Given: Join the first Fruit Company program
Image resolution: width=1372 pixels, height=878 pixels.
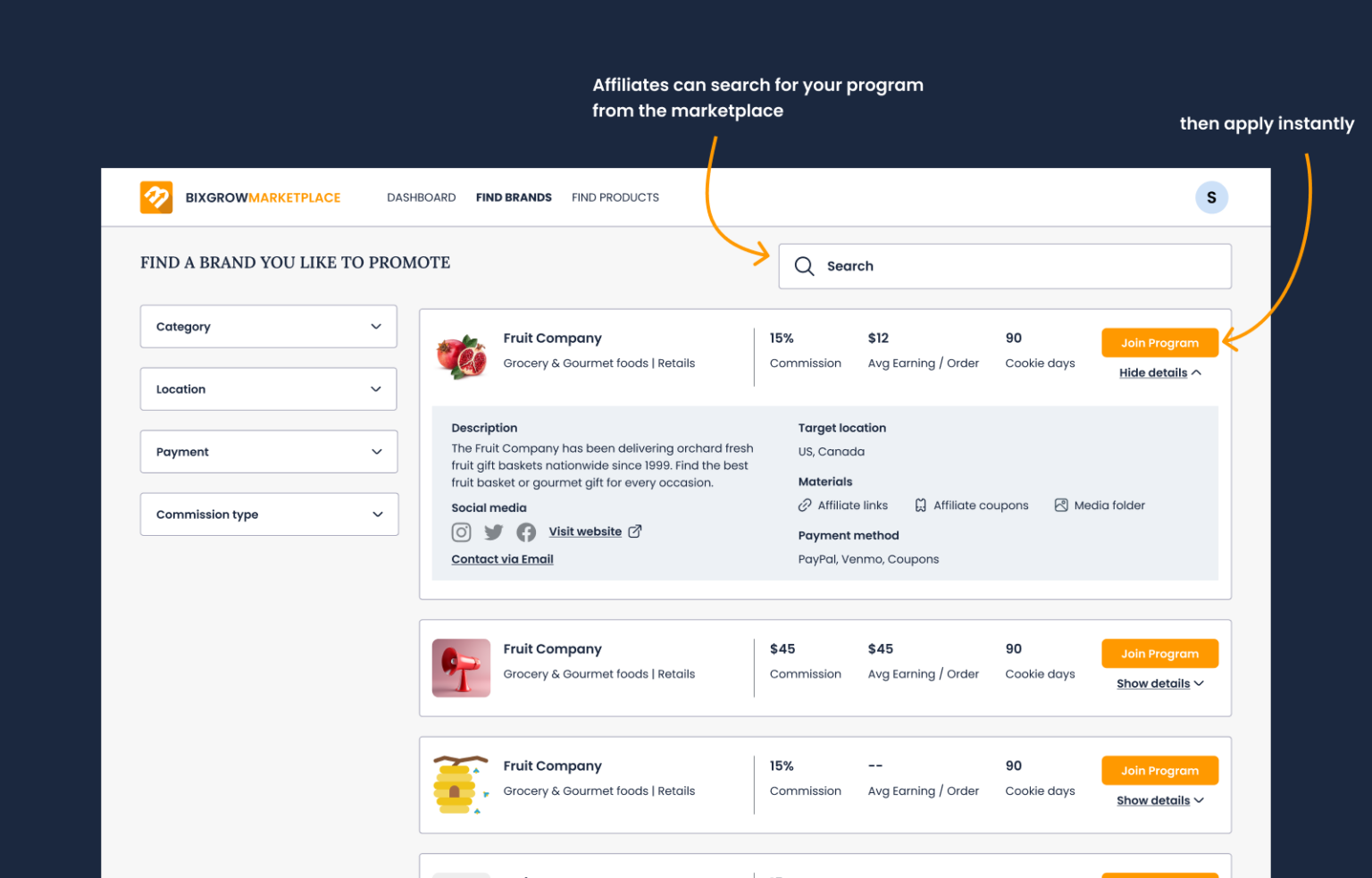Looking at the screenshot, I should (1159, 342).
